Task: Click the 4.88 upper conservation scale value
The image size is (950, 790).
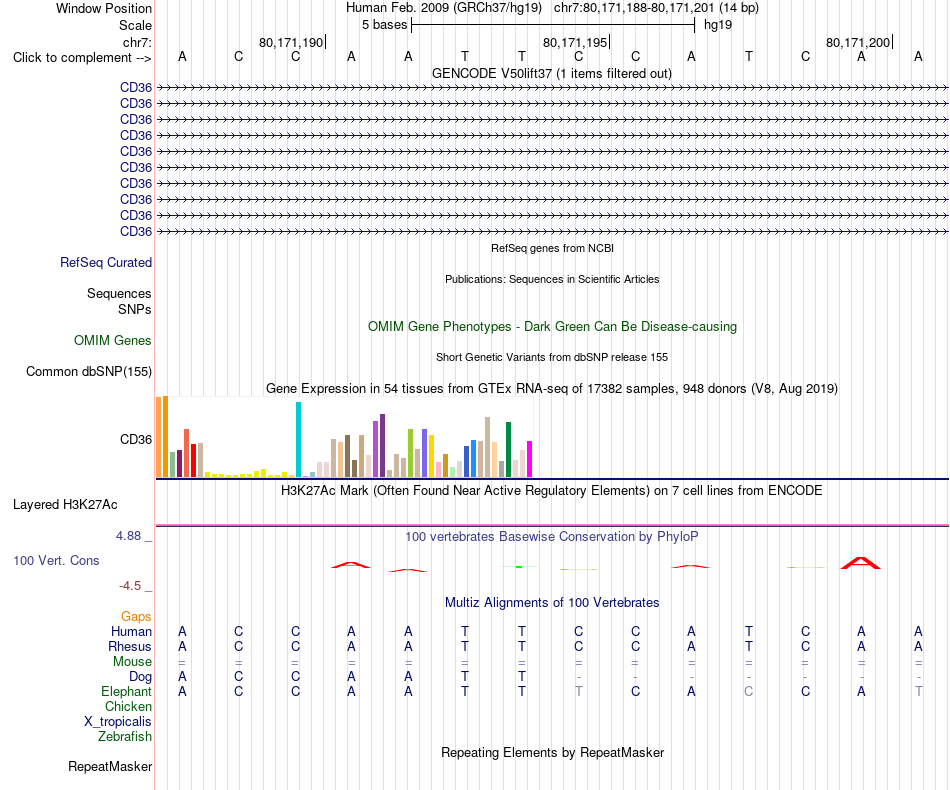Action: coord(128,536)
